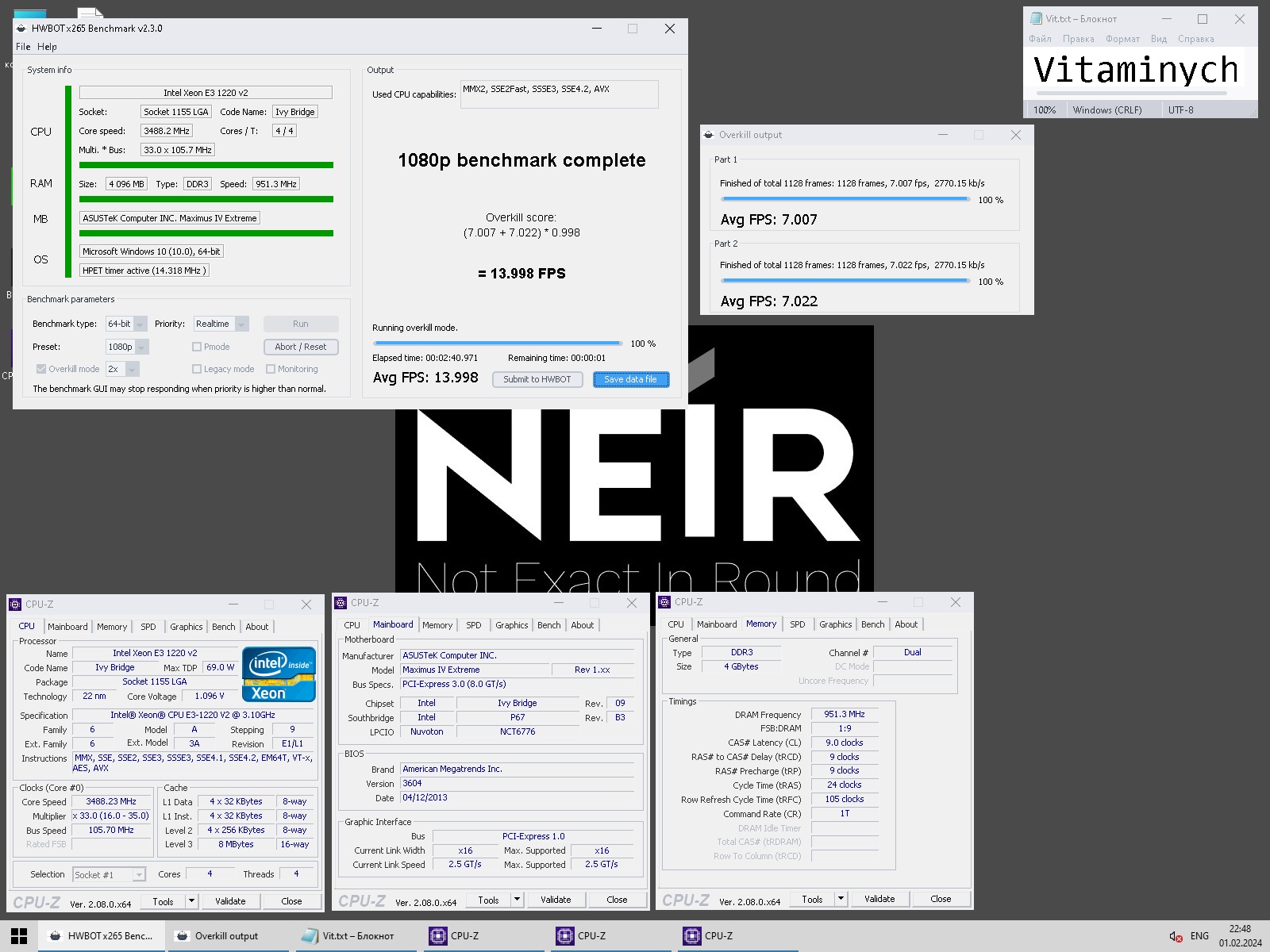Screen dimensions: 1270x952
Task: Click main benchmark 100% progress bar
Action: pos(498,344)
